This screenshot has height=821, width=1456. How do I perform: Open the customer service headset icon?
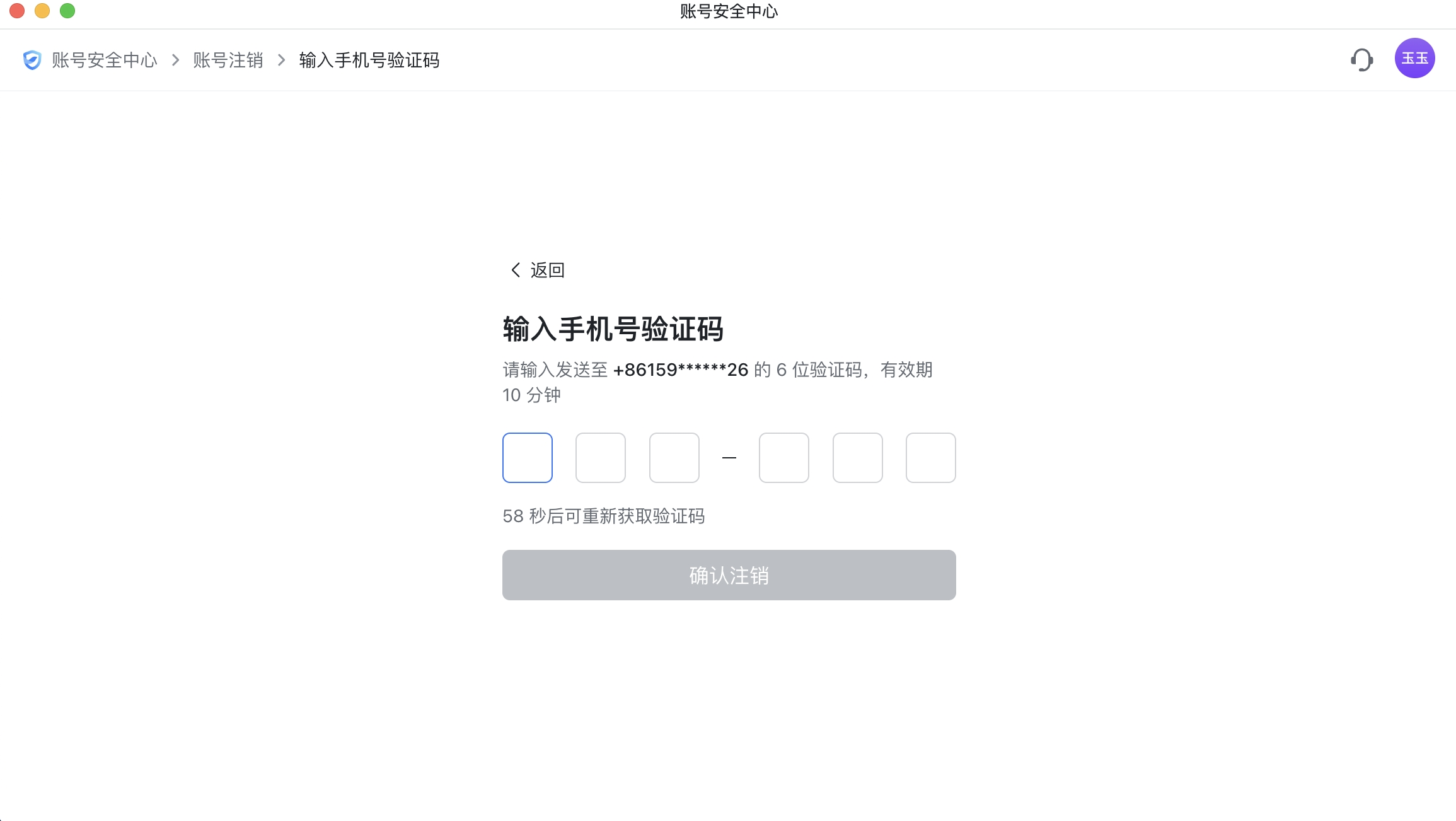click(x=1362, y=59)
